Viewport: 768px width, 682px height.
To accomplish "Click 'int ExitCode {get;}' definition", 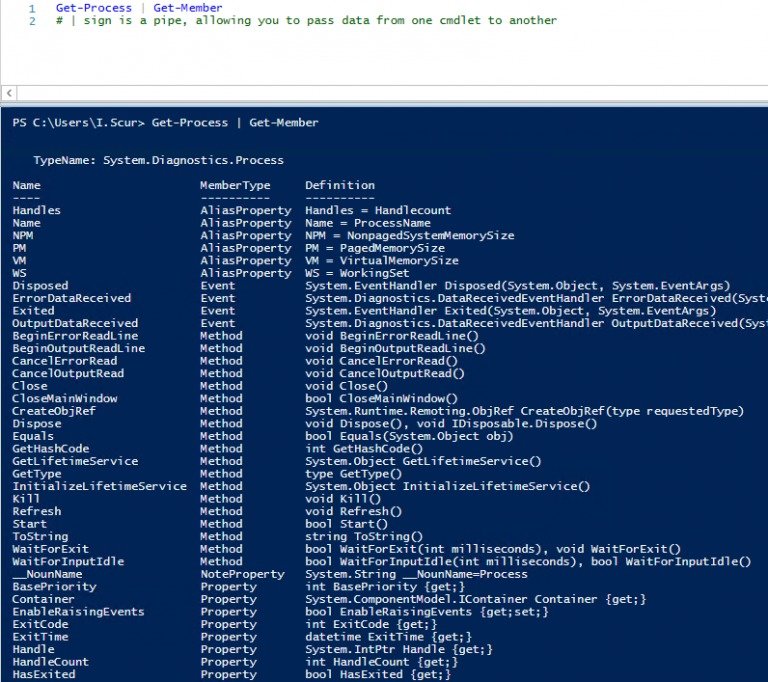I will (371, 624).
